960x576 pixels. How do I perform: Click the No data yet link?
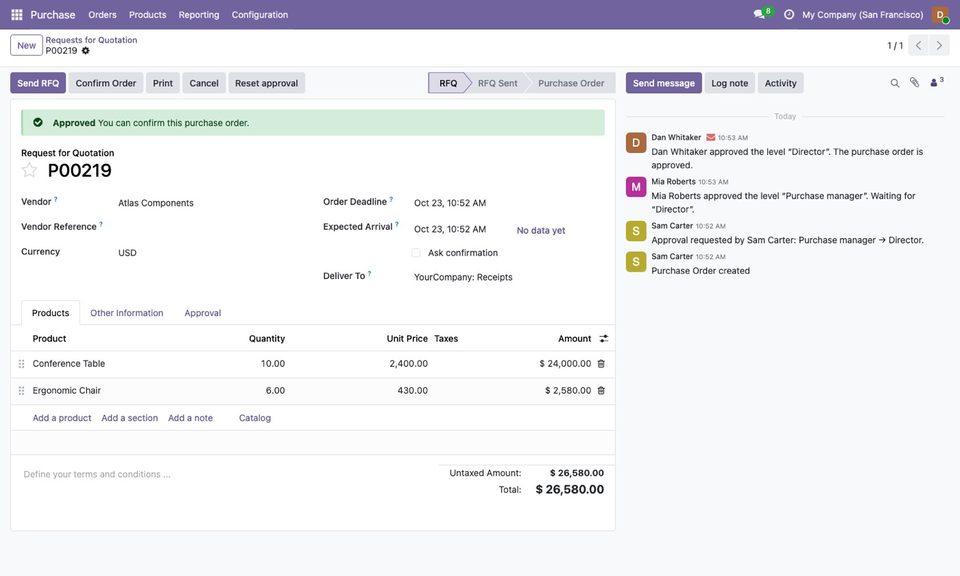(x=541, y=231)
